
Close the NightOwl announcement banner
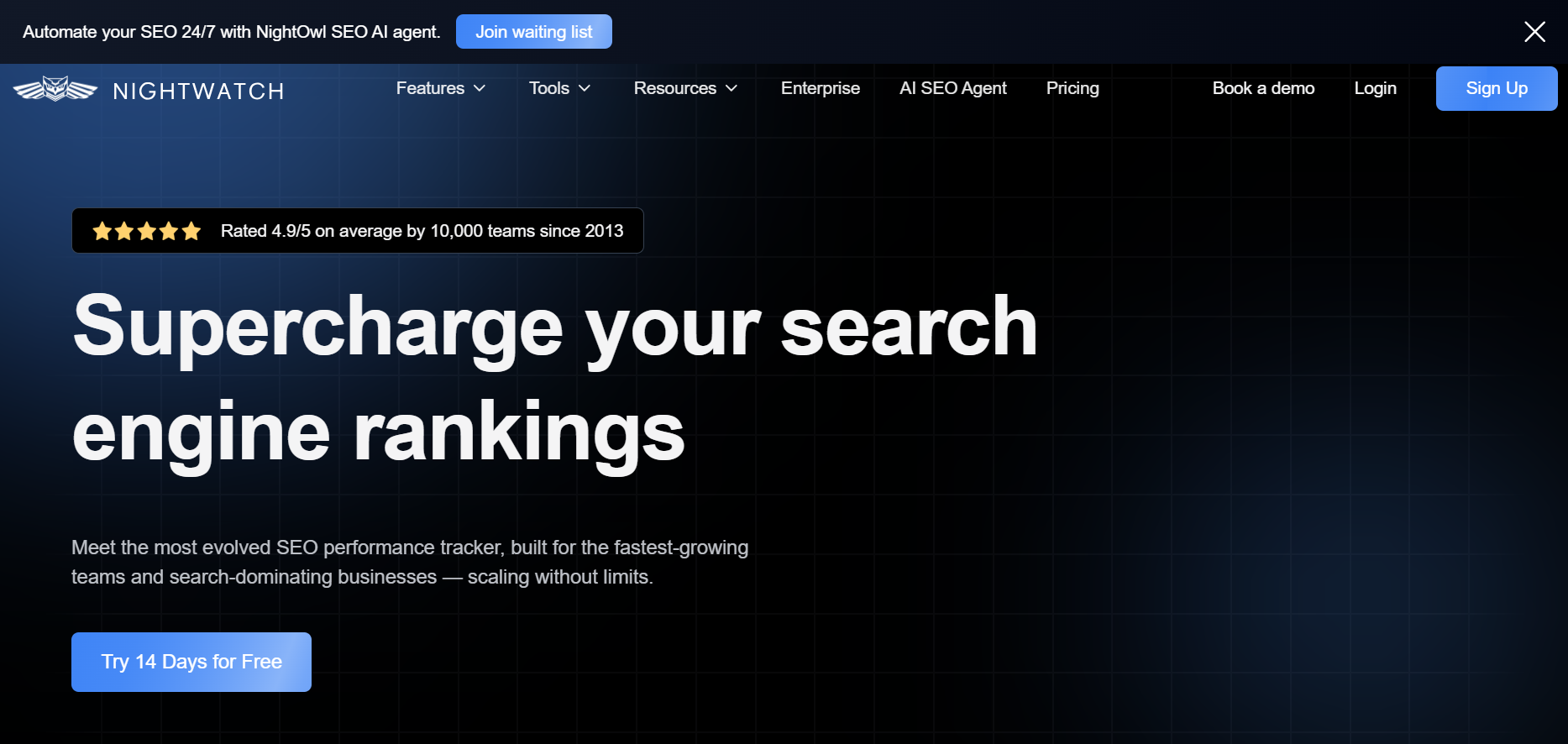click(1534, 32)
